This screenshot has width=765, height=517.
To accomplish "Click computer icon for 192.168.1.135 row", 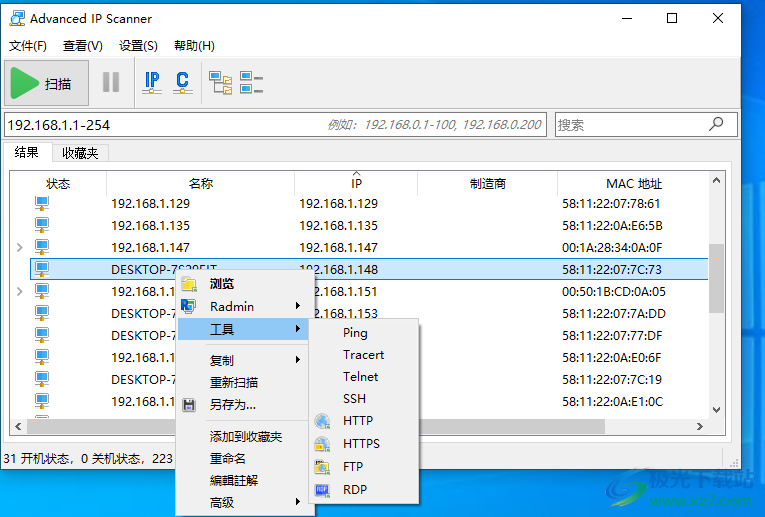I will 42,225.
